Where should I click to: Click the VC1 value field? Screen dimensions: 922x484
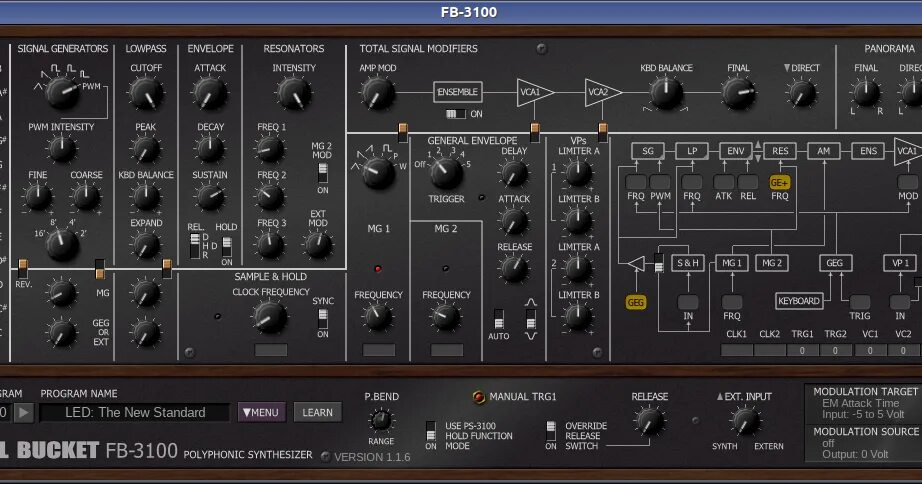click(870, 351)
